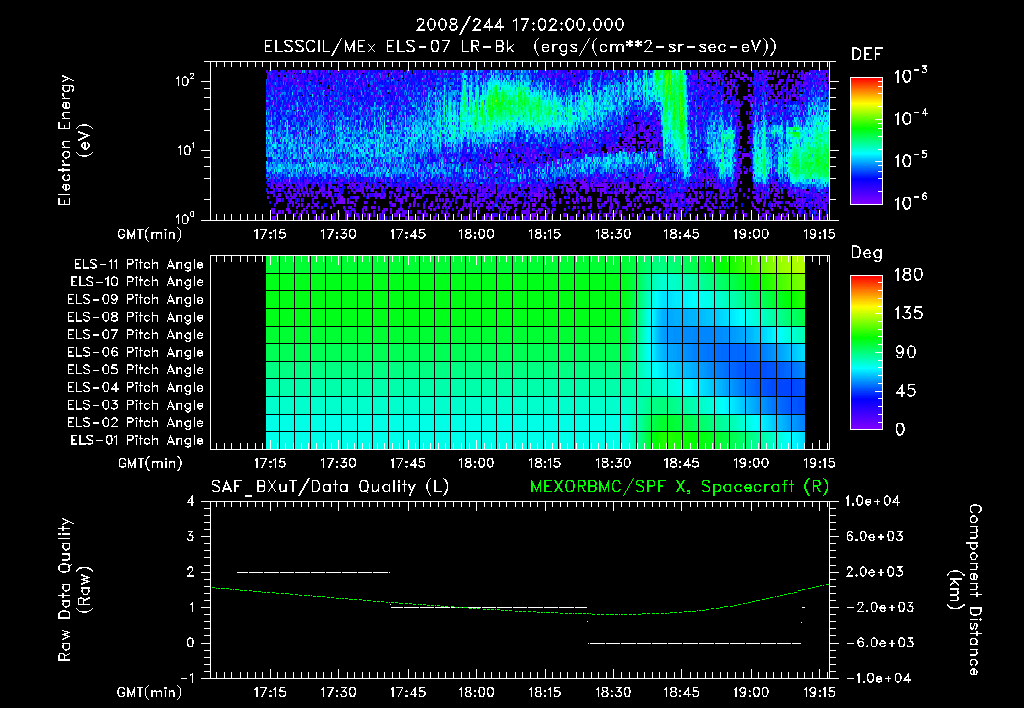Screen dimensions: 1024x708
Task: Click the 135 value on Deg scale
Action: pyautogui.click(x=909, y=314)
